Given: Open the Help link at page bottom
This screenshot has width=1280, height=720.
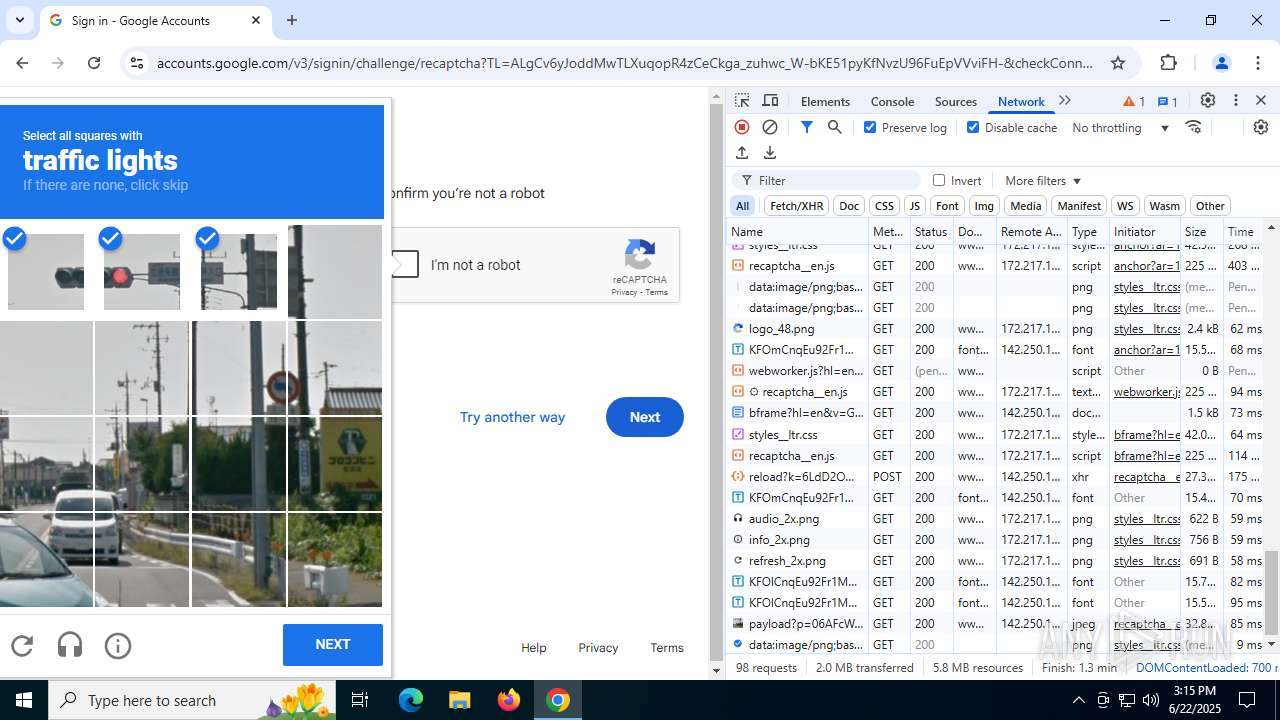Looking at the screenshot, I should [534, 648].
